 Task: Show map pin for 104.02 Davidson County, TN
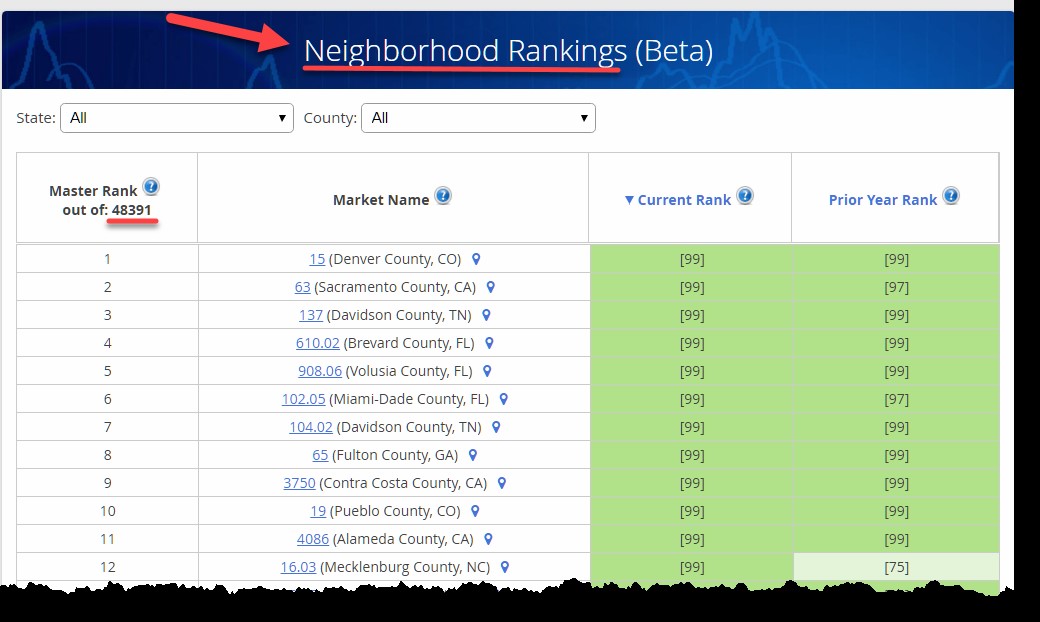[x=496, y=427]
